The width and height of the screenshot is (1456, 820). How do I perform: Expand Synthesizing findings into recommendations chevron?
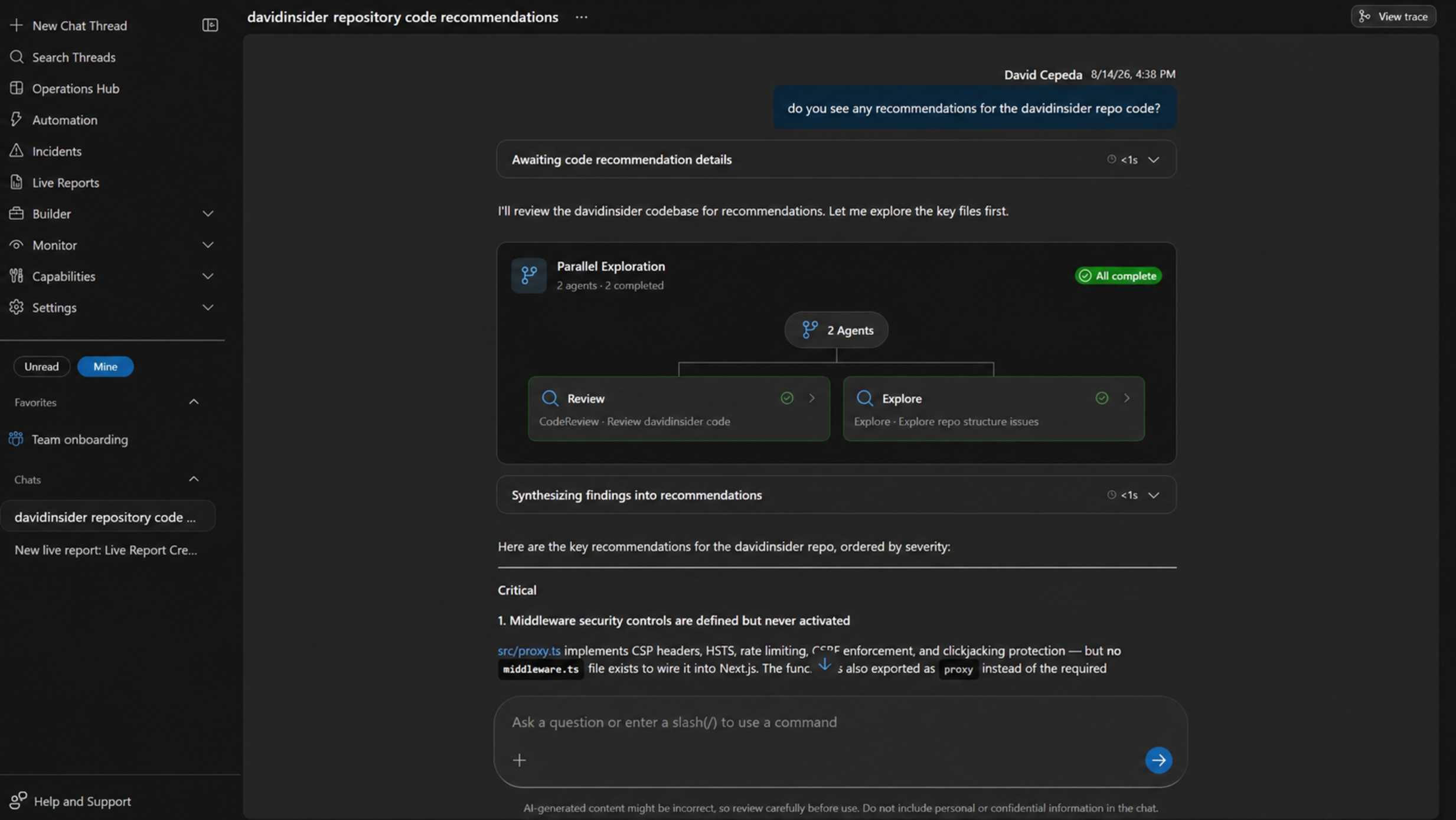[x=1153, y=495]
